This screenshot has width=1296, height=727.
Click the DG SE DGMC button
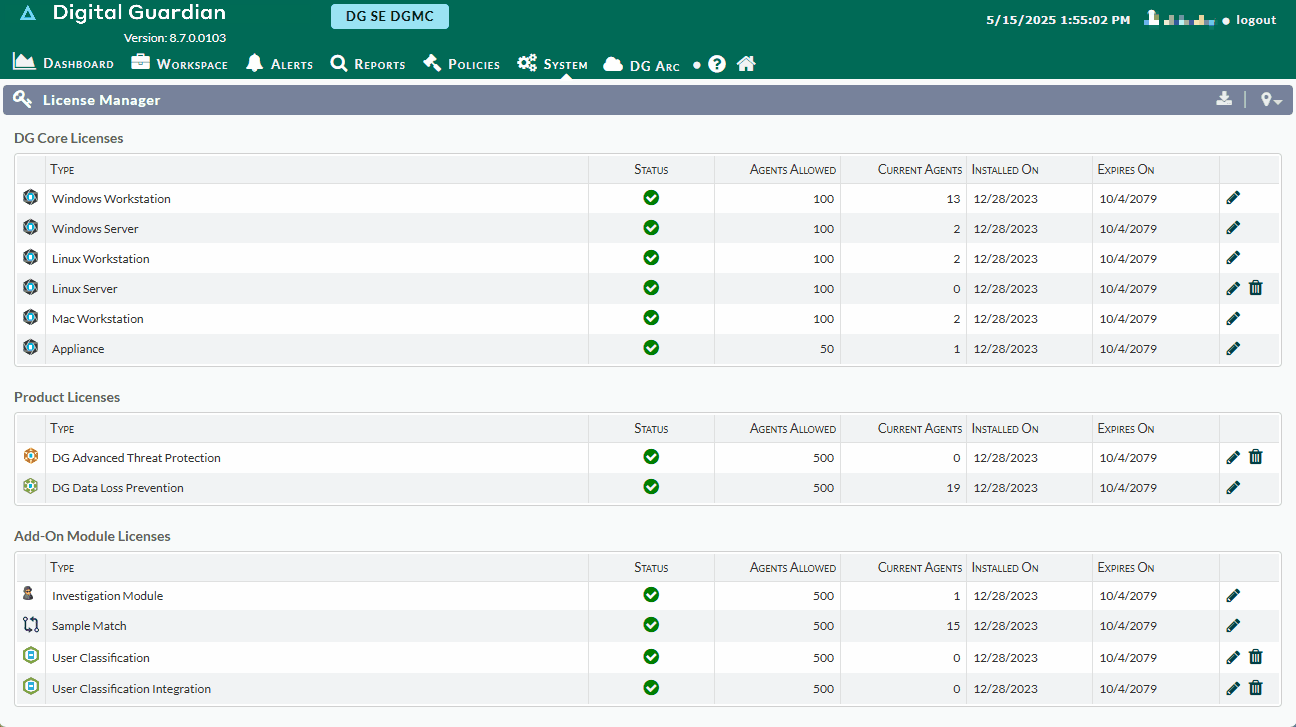pos(389,16)
